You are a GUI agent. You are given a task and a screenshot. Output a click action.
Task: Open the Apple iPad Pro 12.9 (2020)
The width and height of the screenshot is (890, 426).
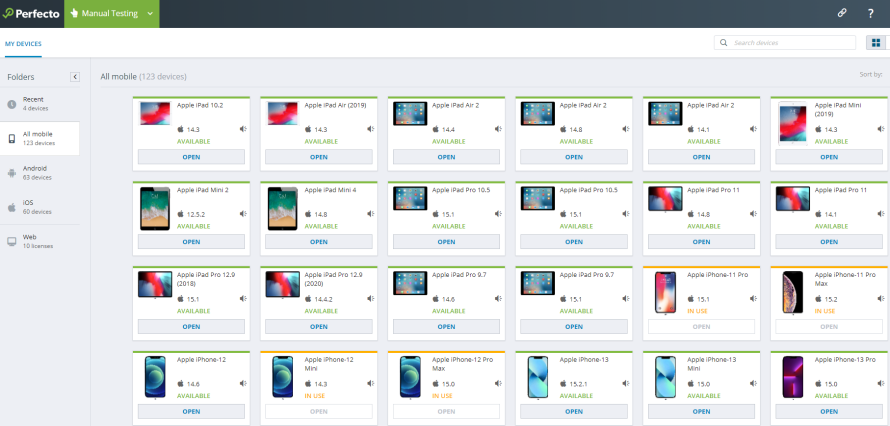pyautogui.click(x=319, y=327)
